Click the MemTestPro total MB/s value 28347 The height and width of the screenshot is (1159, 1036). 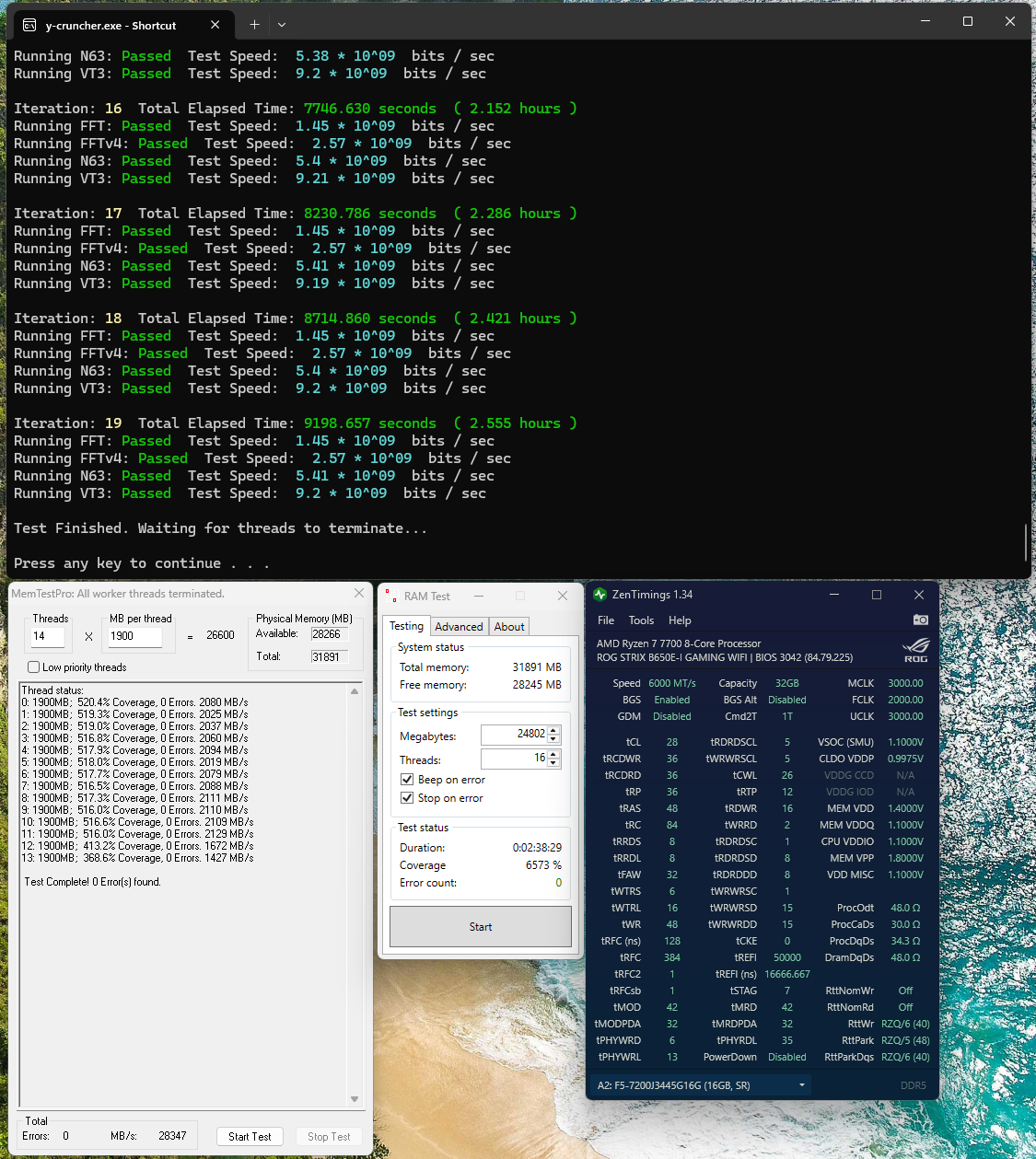pyautogui.click(x=172, y=1136)
